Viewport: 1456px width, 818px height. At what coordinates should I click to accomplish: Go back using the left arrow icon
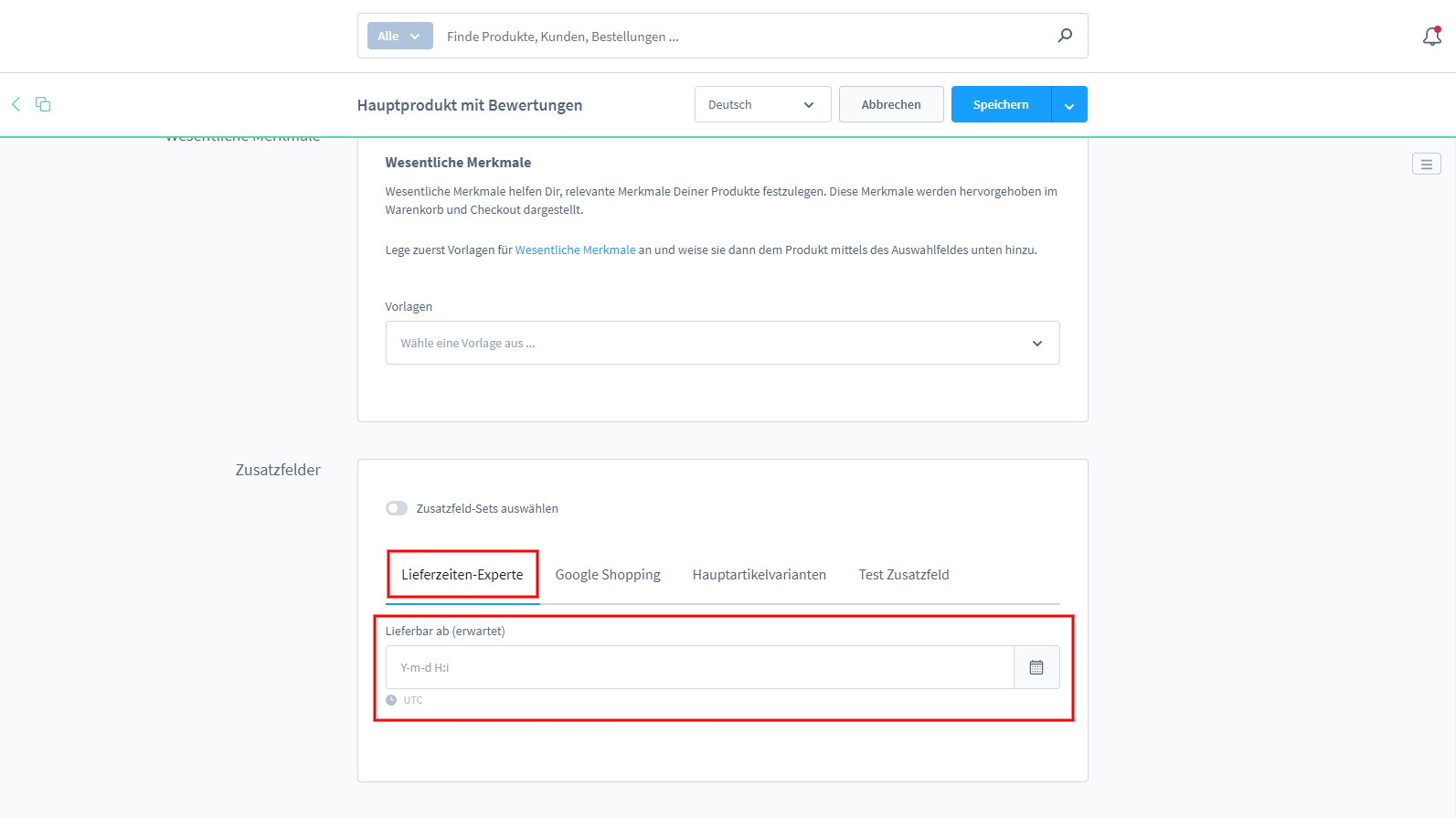click(x=16, y=104)
